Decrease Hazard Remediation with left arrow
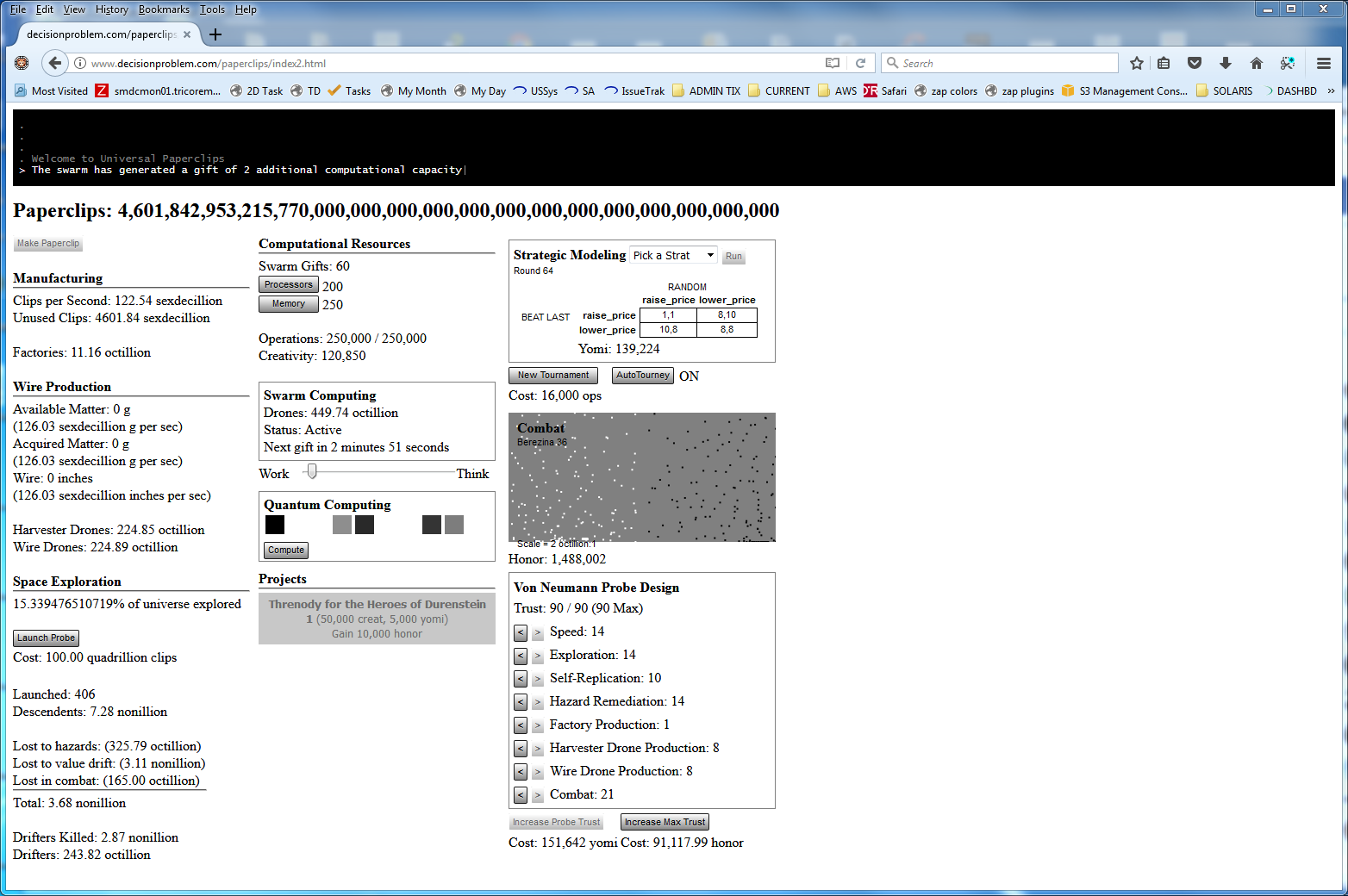Image resolution: width=1348 pixels, height=896 pixels. click(521, 703)
